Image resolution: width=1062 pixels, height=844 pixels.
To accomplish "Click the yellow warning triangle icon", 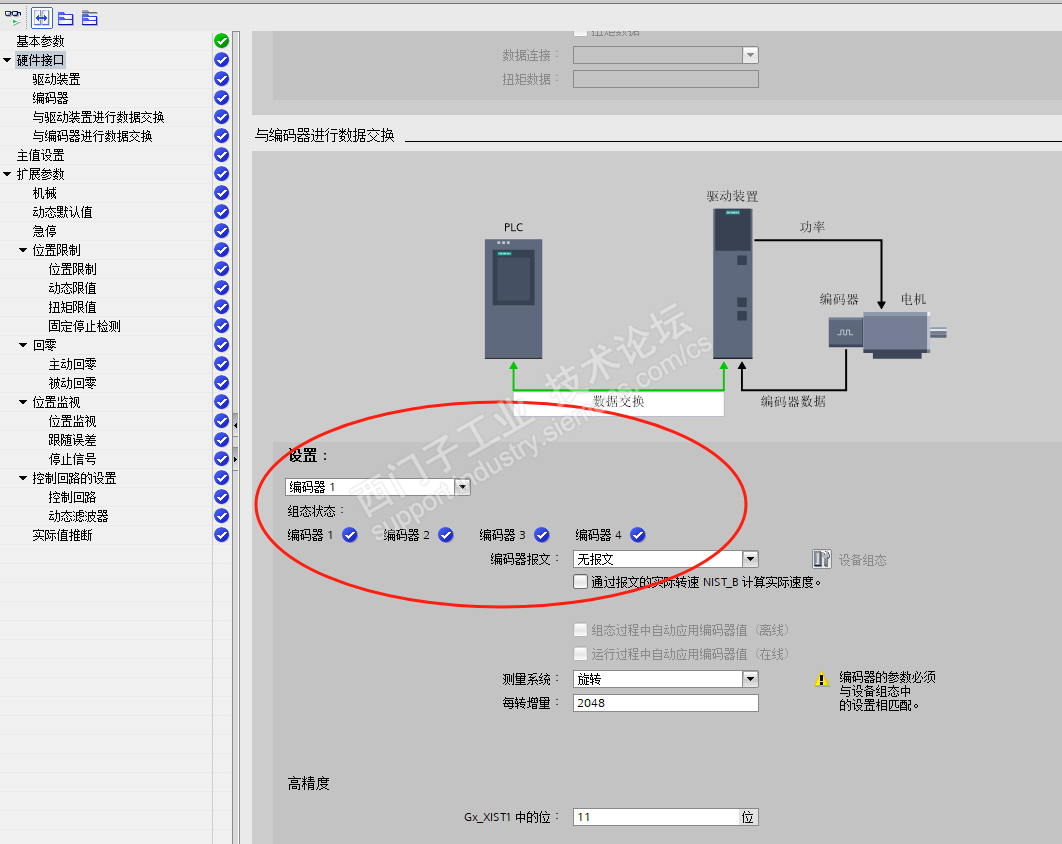I will coord(822,679).
